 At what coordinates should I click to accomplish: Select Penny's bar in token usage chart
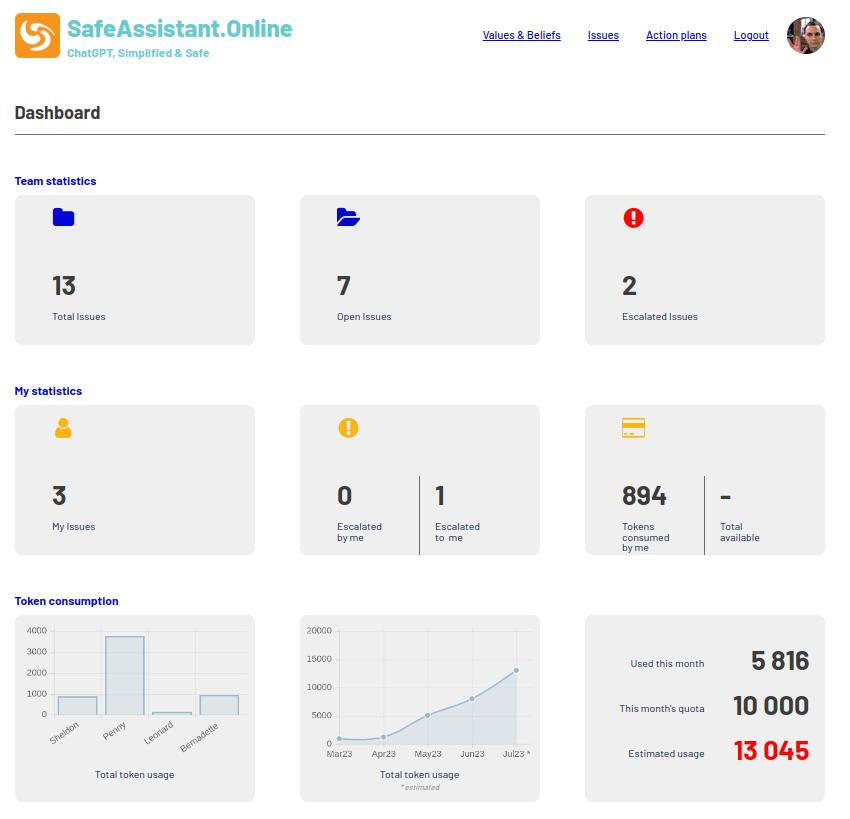point(125,675)
